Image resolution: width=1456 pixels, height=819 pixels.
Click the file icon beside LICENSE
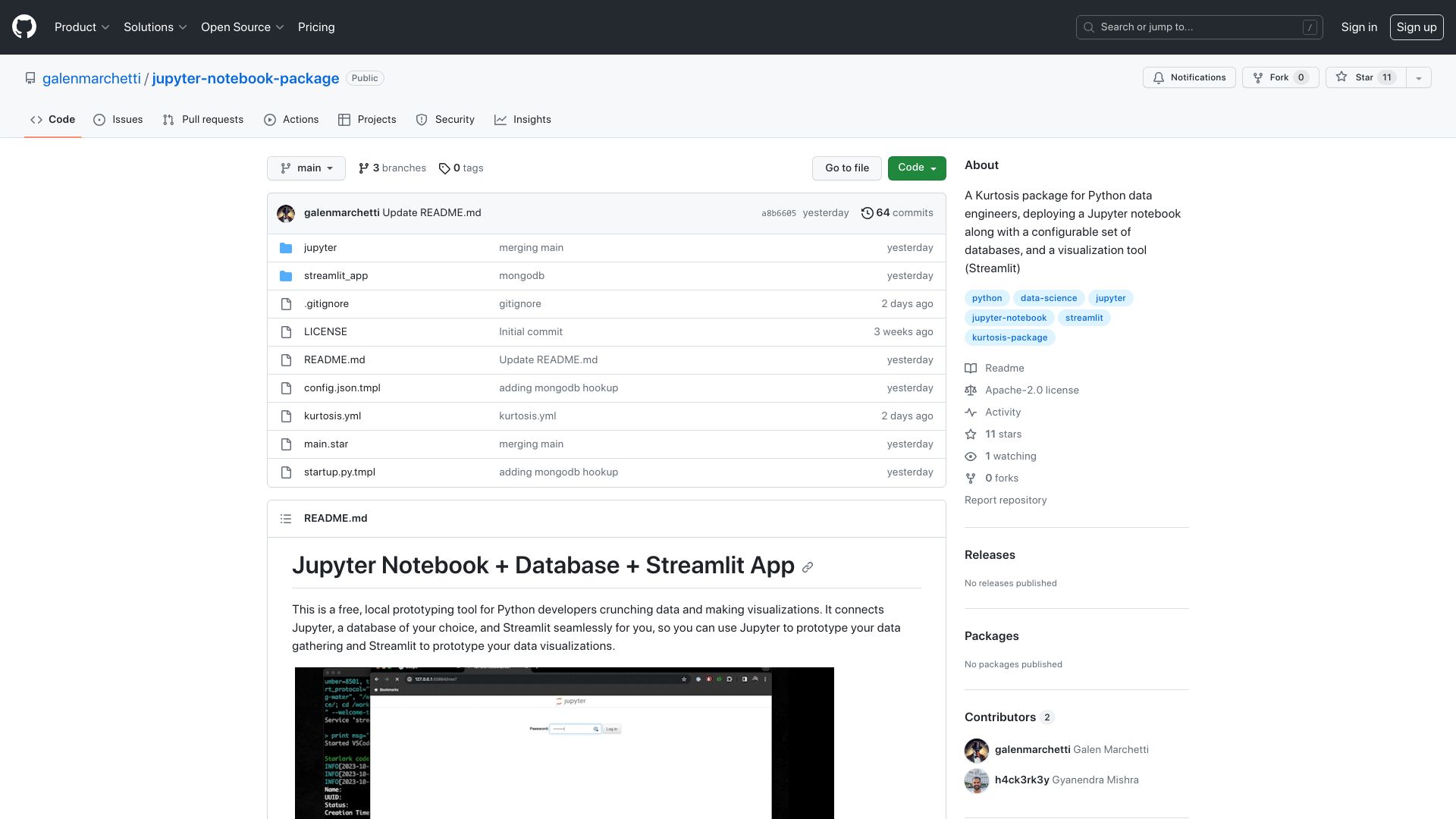pyautogui.click(x=286, y=332)
